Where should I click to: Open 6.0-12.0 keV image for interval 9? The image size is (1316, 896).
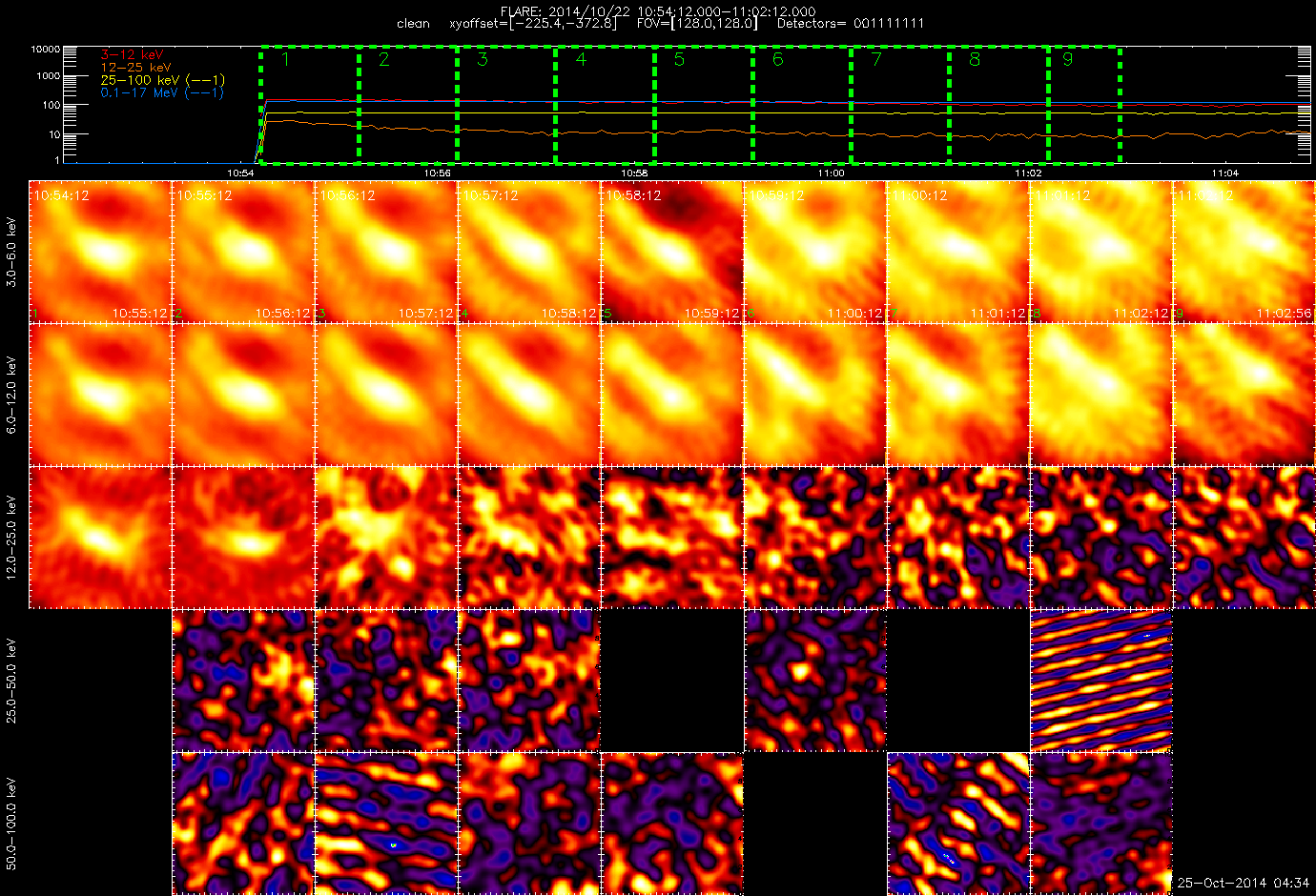pos(1244,394)
